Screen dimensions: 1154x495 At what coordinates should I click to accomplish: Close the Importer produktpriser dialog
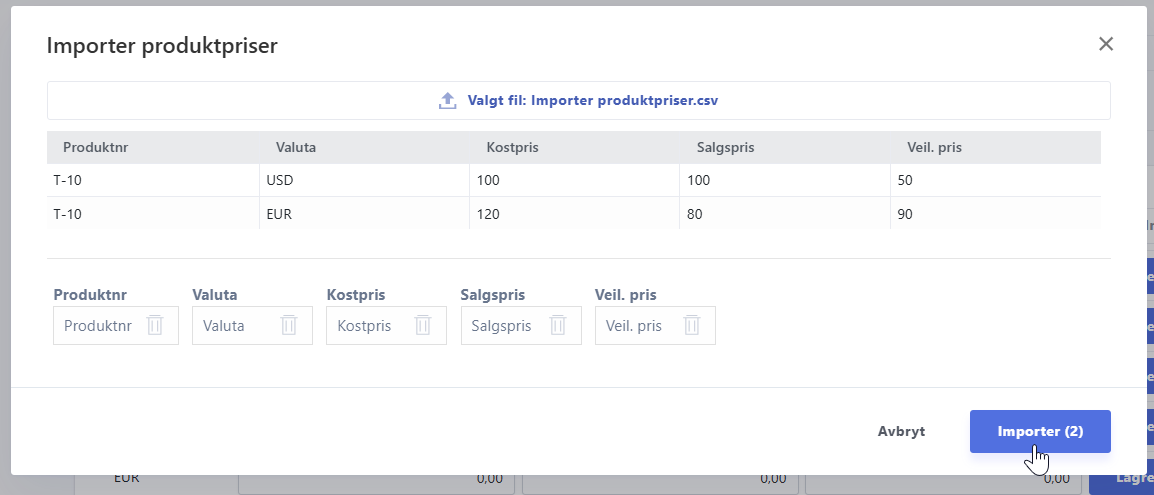1105,44
